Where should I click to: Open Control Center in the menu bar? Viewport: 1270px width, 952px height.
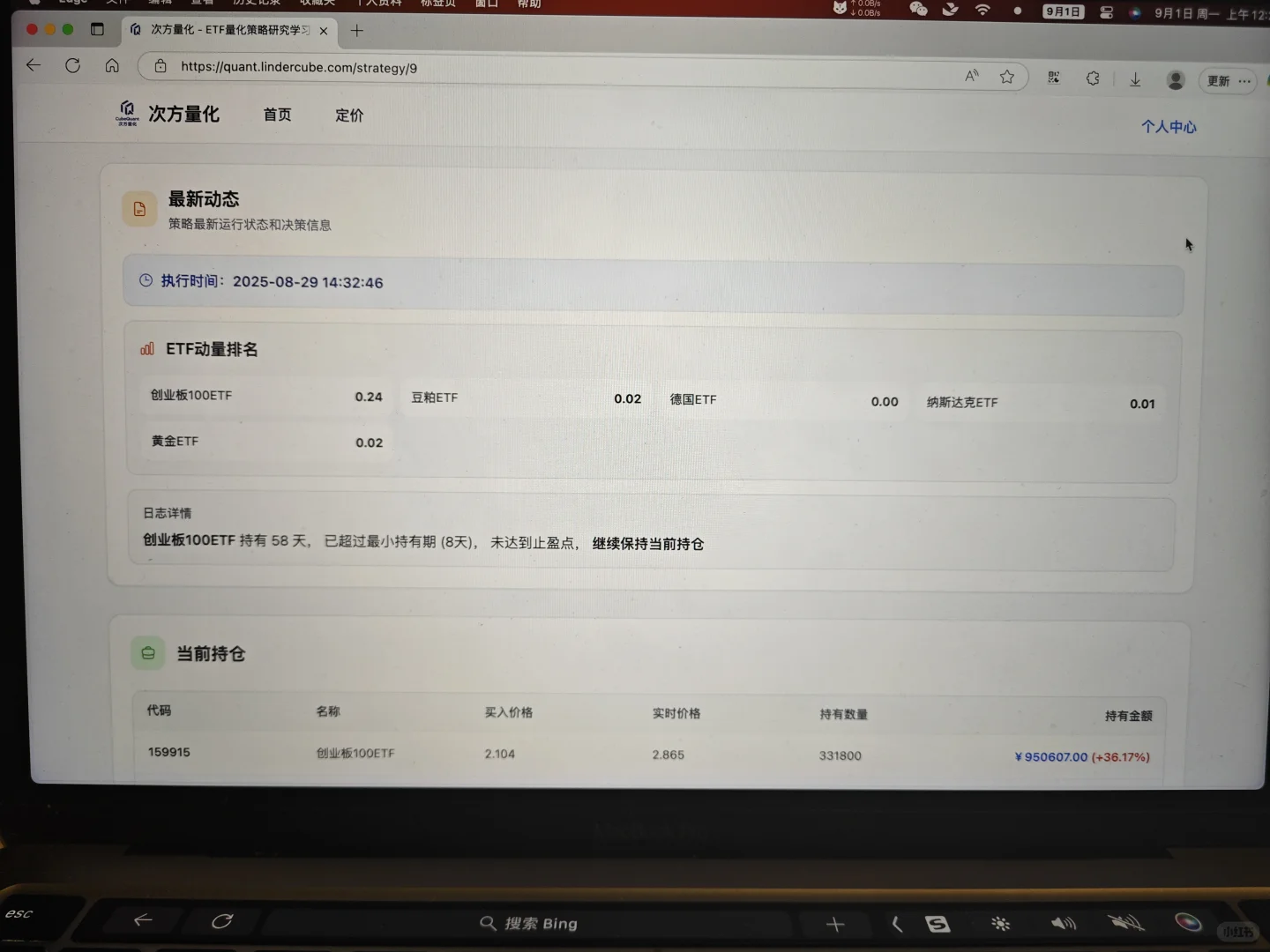pos(1105,11)
